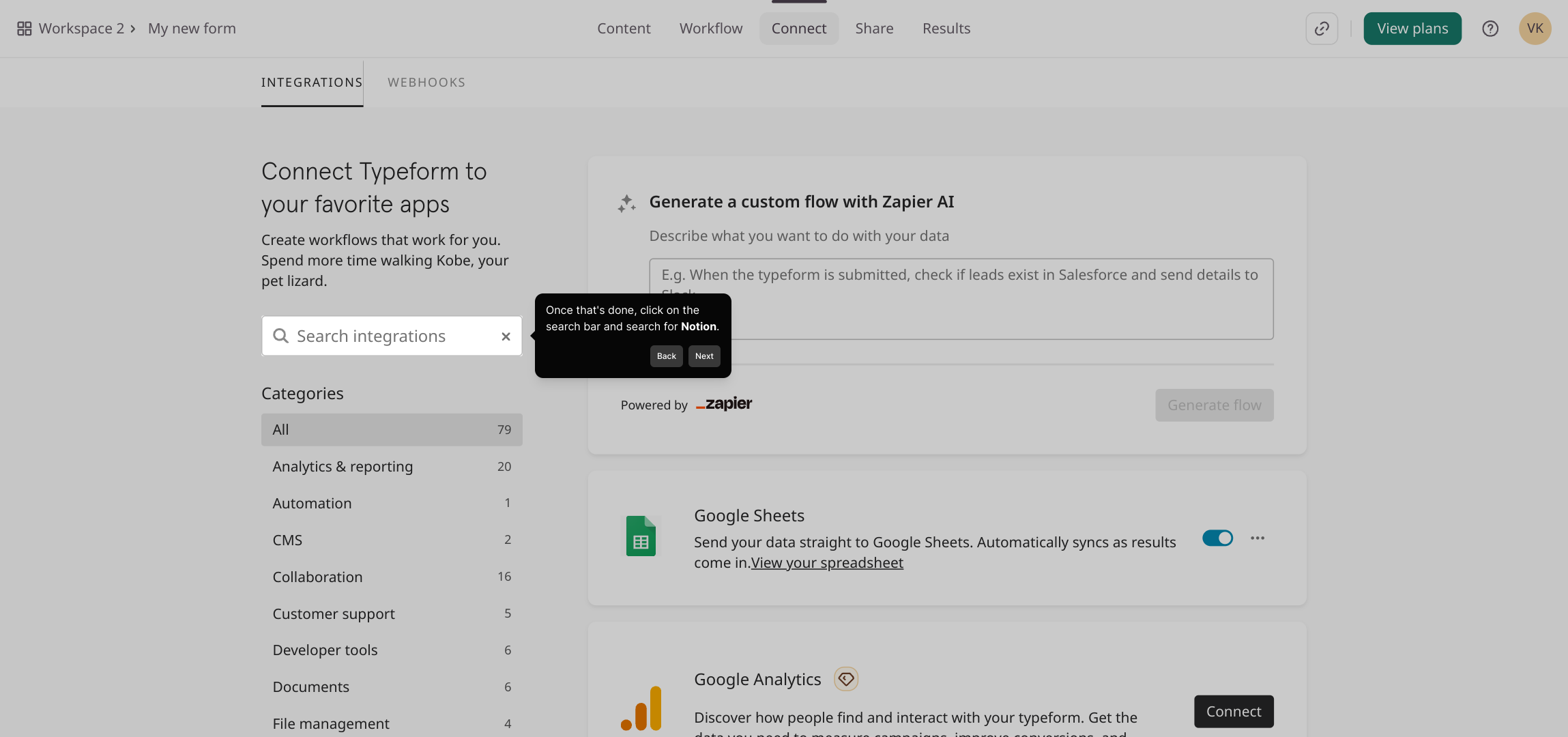Click Next in the tutorial tooltip
This screenshot has width=1568, height=737.
(x=703, y=356)
